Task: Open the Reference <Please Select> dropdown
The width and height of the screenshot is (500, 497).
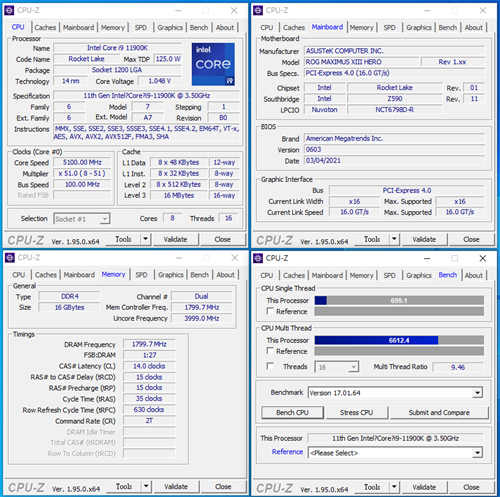Action: [395, 453]
